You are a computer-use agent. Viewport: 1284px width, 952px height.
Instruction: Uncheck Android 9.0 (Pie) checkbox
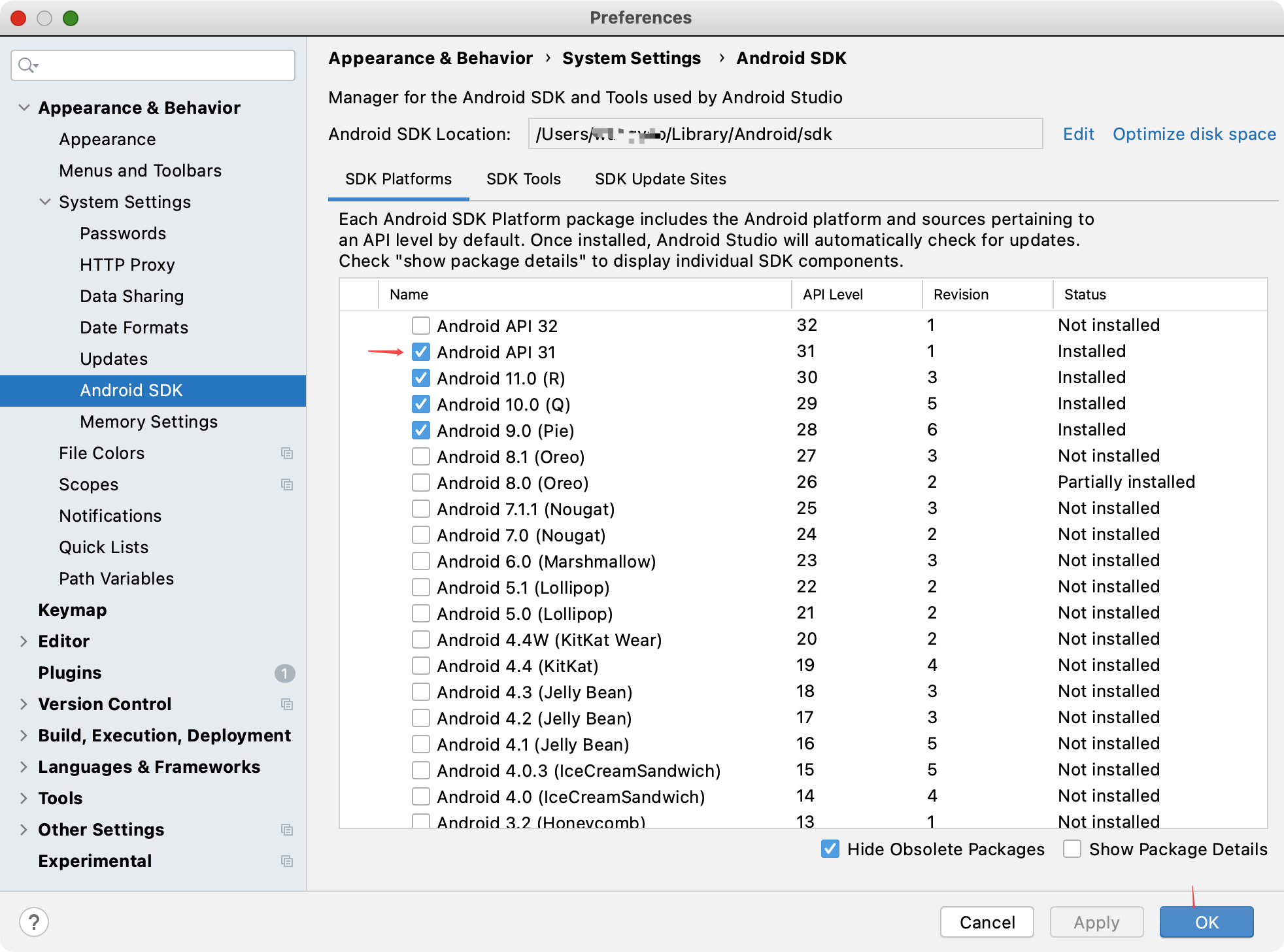[x=421, y=430]
